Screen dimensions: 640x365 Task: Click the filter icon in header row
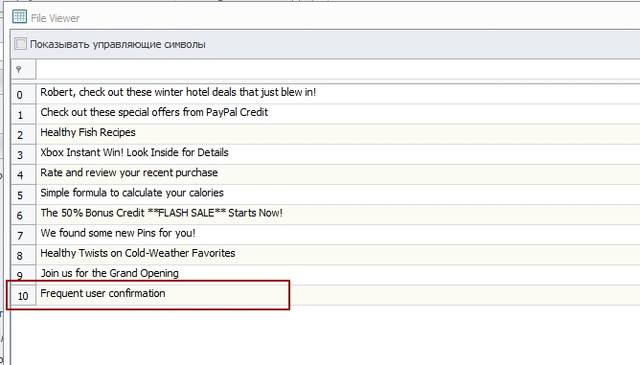point(19,69)
